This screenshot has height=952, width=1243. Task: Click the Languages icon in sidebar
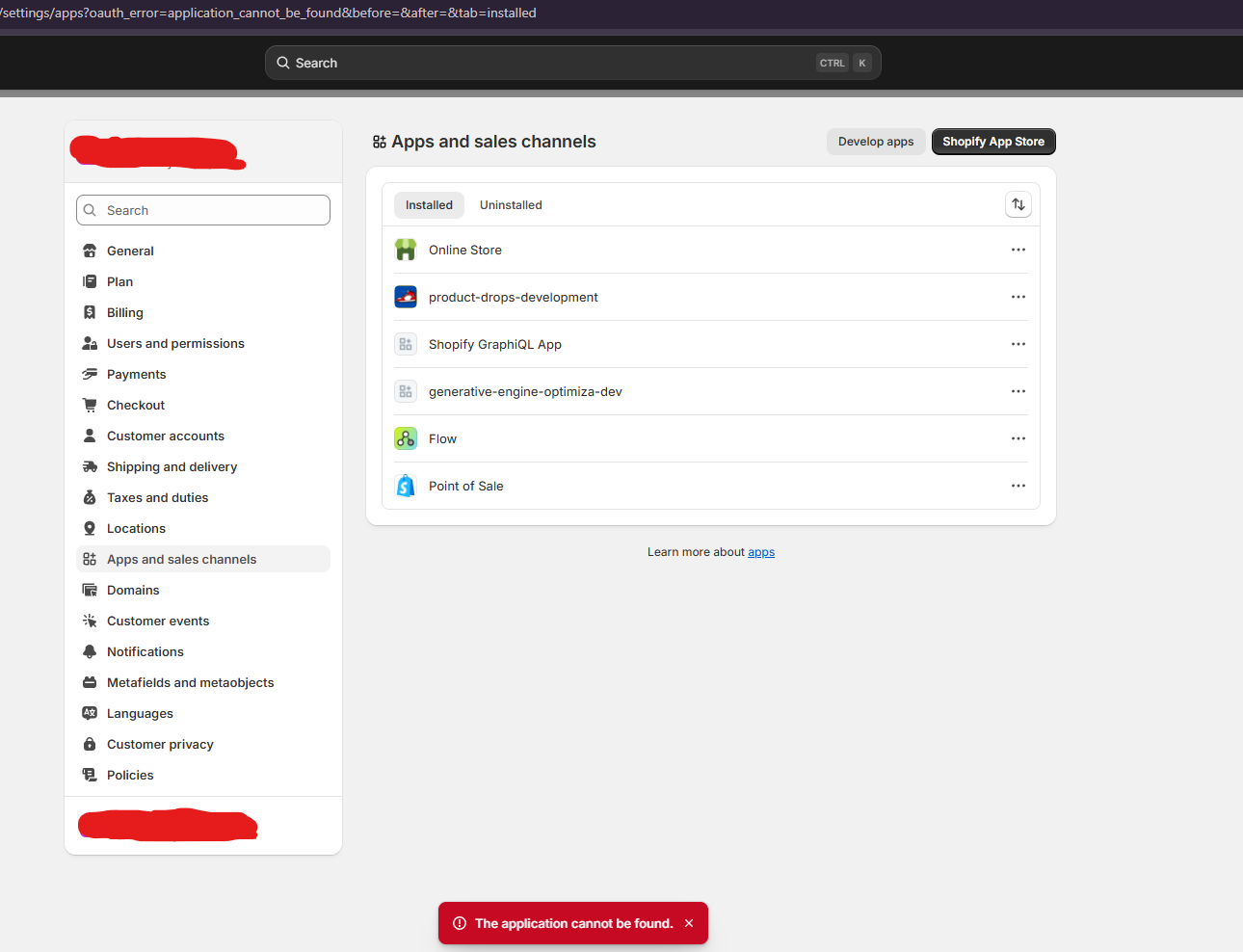[x=90, y=713]
